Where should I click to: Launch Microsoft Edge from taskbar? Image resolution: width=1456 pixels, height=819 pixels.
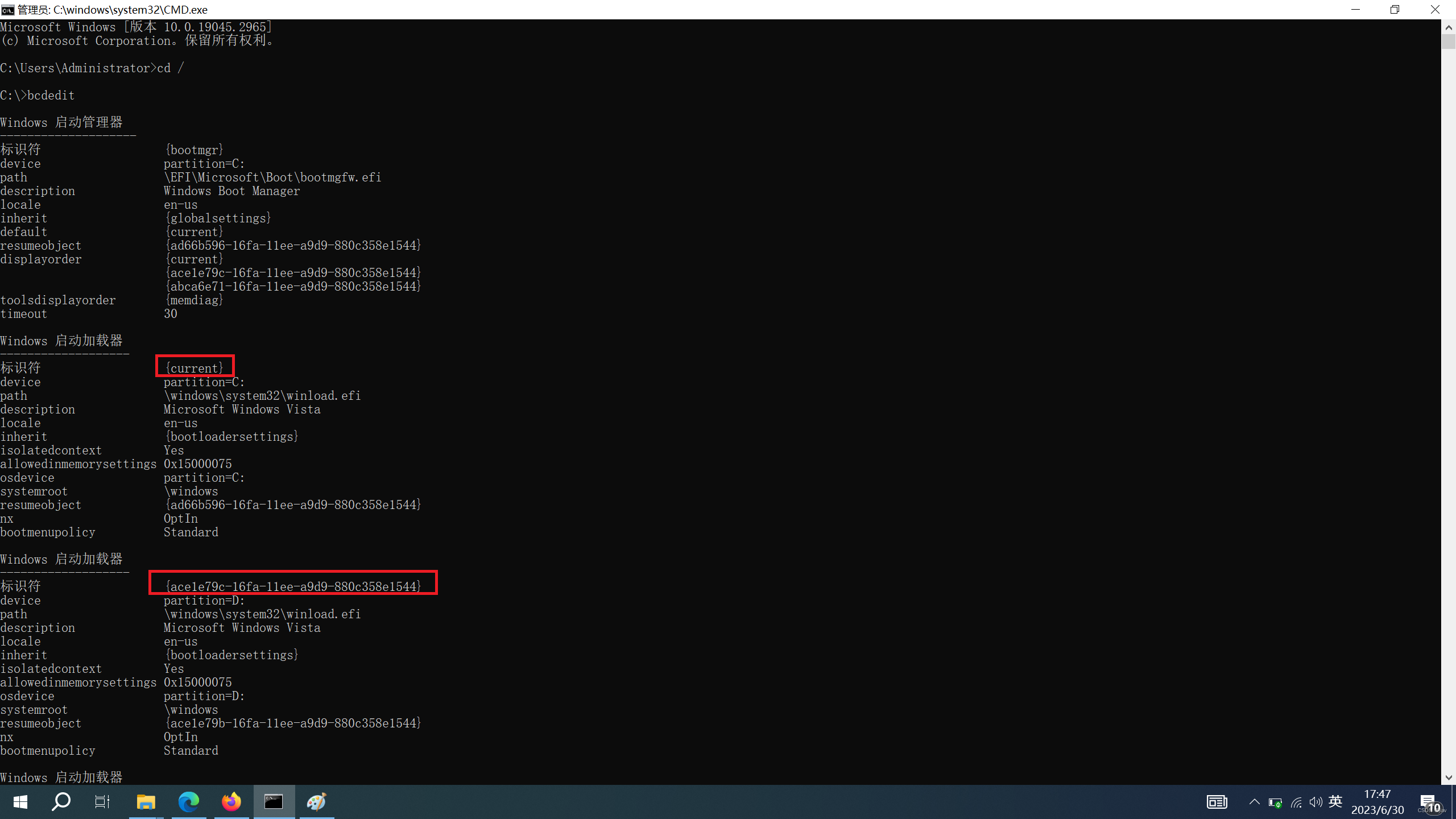(189, 802)
